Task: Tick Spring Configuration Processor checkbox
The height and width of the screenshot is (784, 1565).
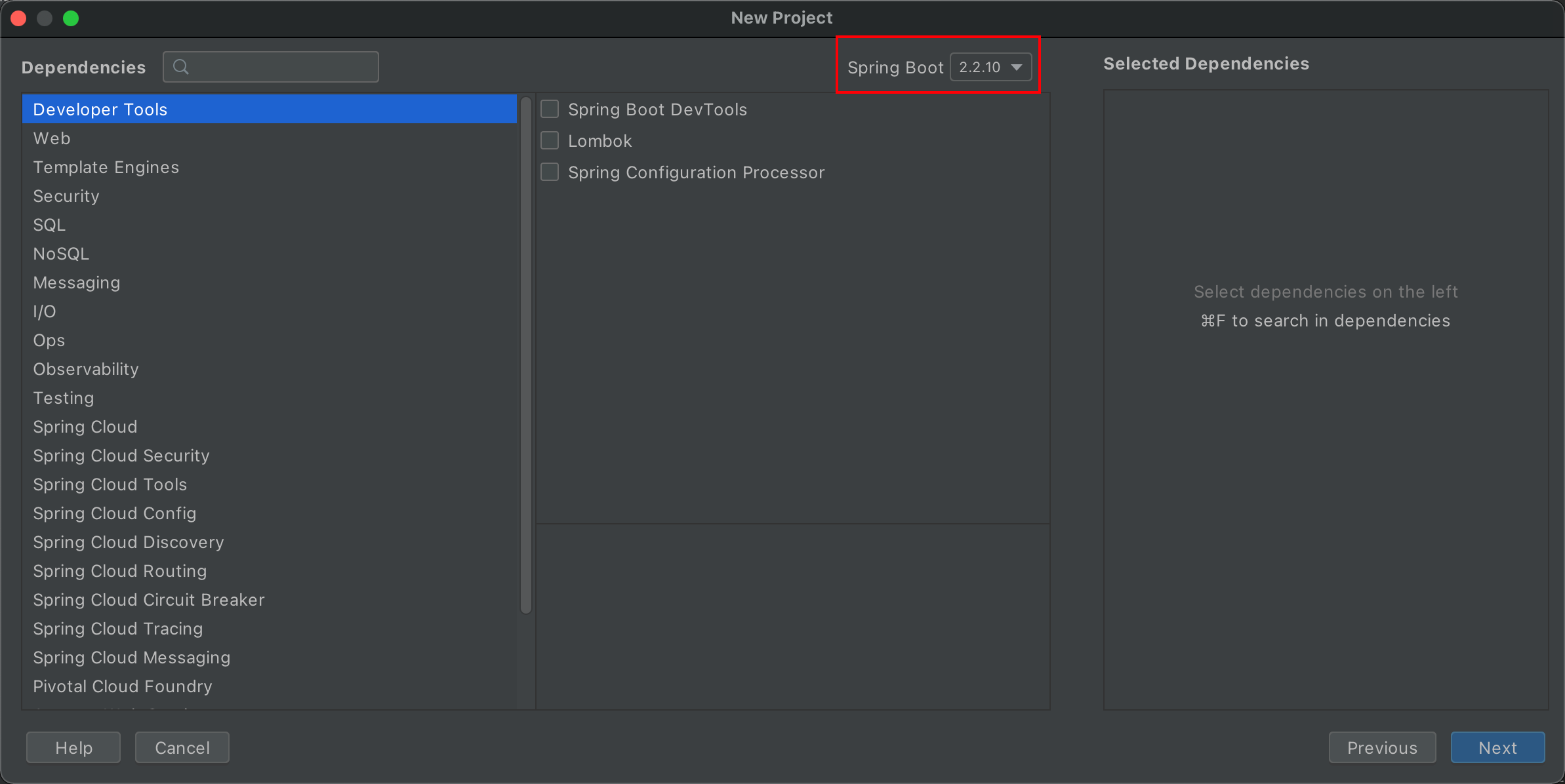Action: [x=550, y=172]
